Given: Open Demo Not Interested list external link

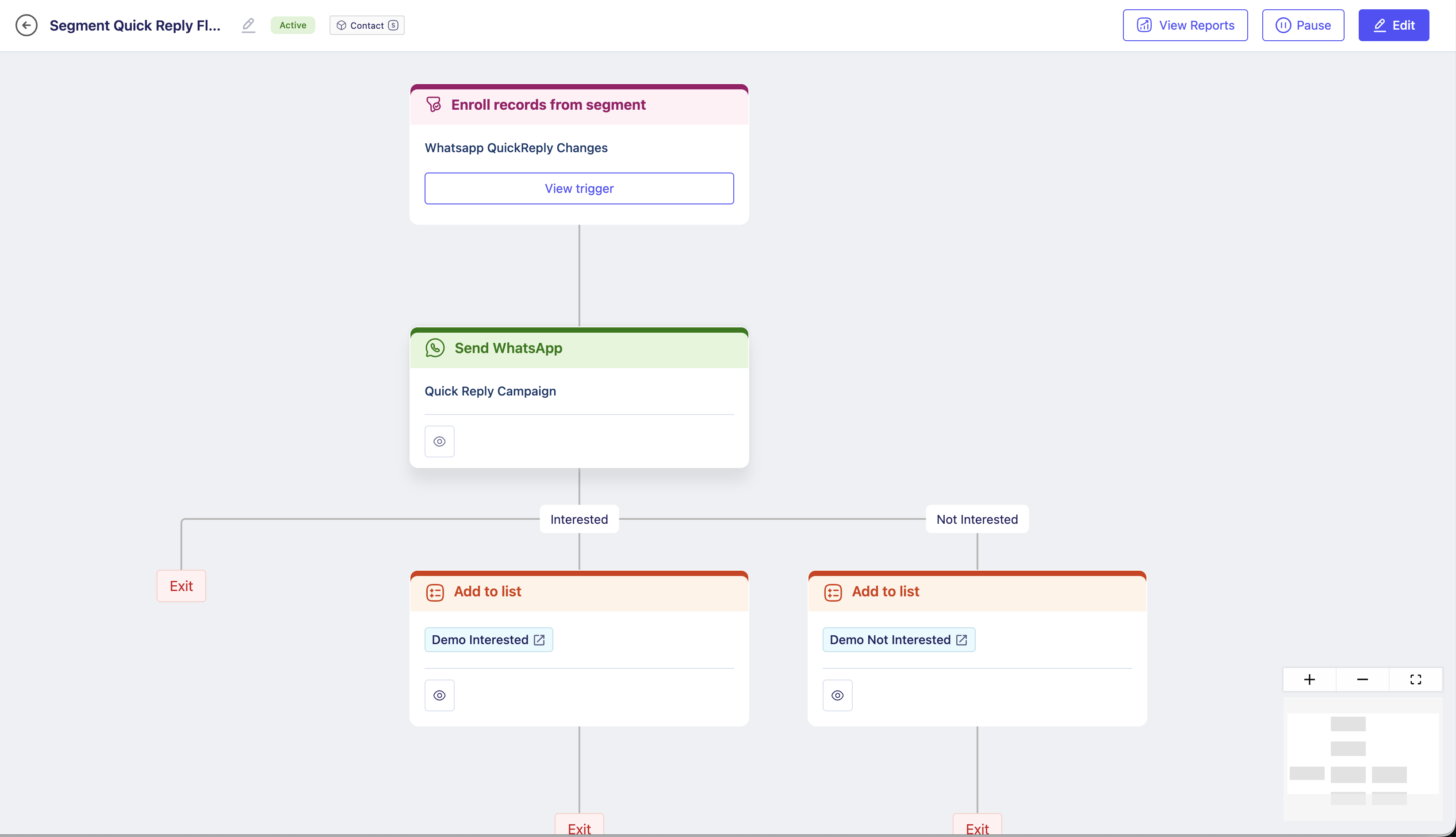Looking at the screenshot, I should [961, 640].
